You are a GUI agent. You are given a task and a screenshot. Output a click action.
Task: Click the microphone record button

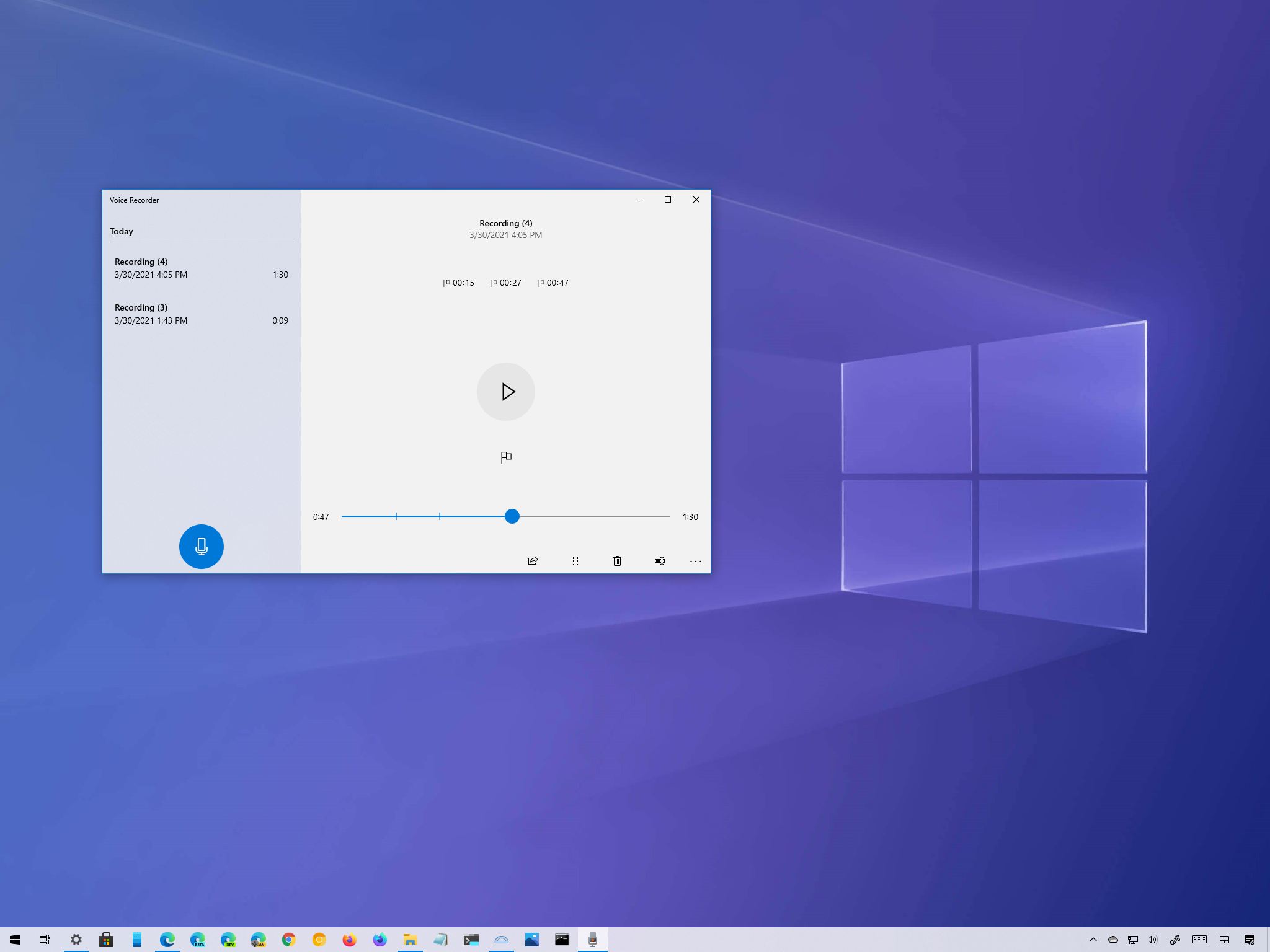[200, 545]
